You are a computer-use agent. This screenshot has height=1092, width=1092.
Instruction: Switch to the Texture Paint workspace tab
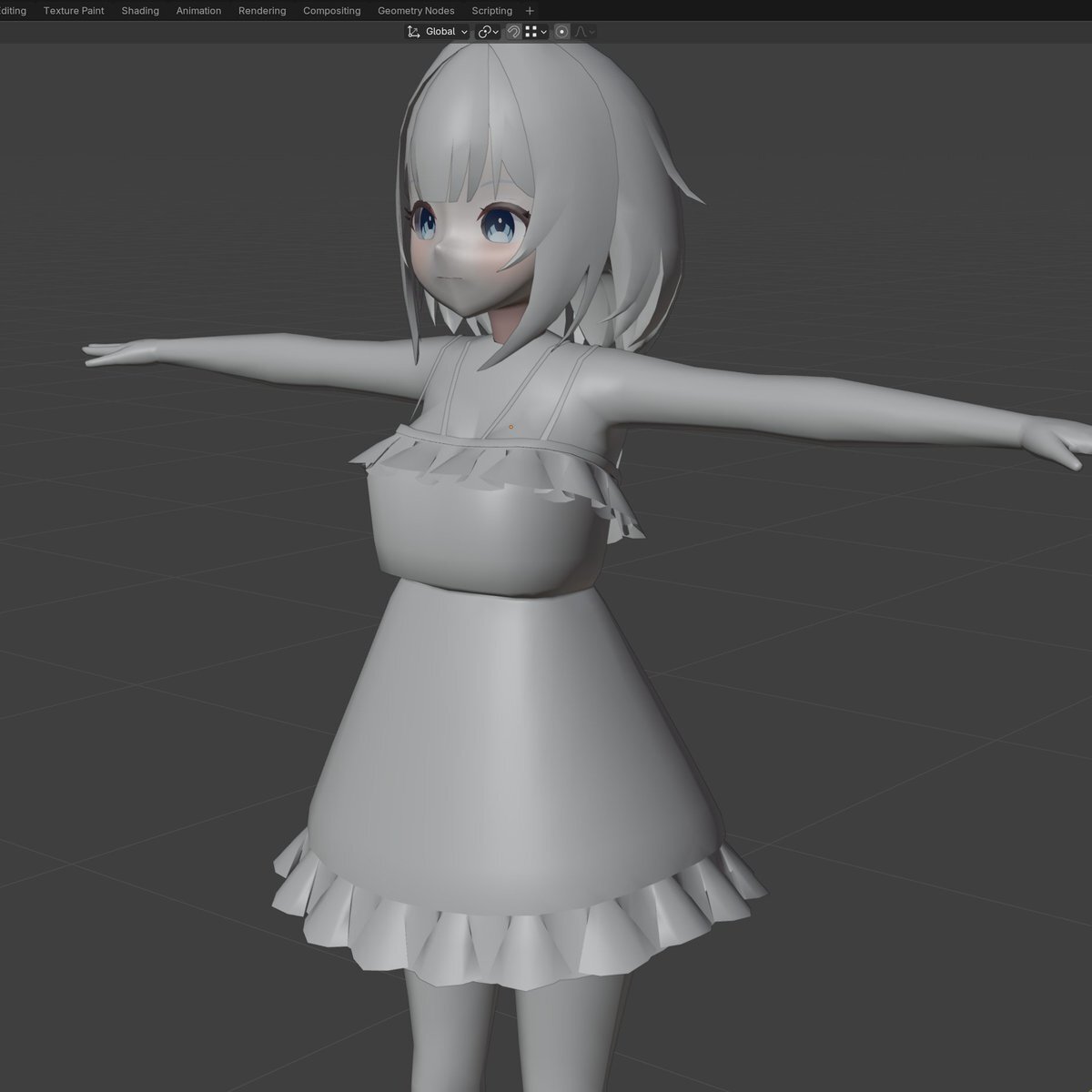point(74,11)
